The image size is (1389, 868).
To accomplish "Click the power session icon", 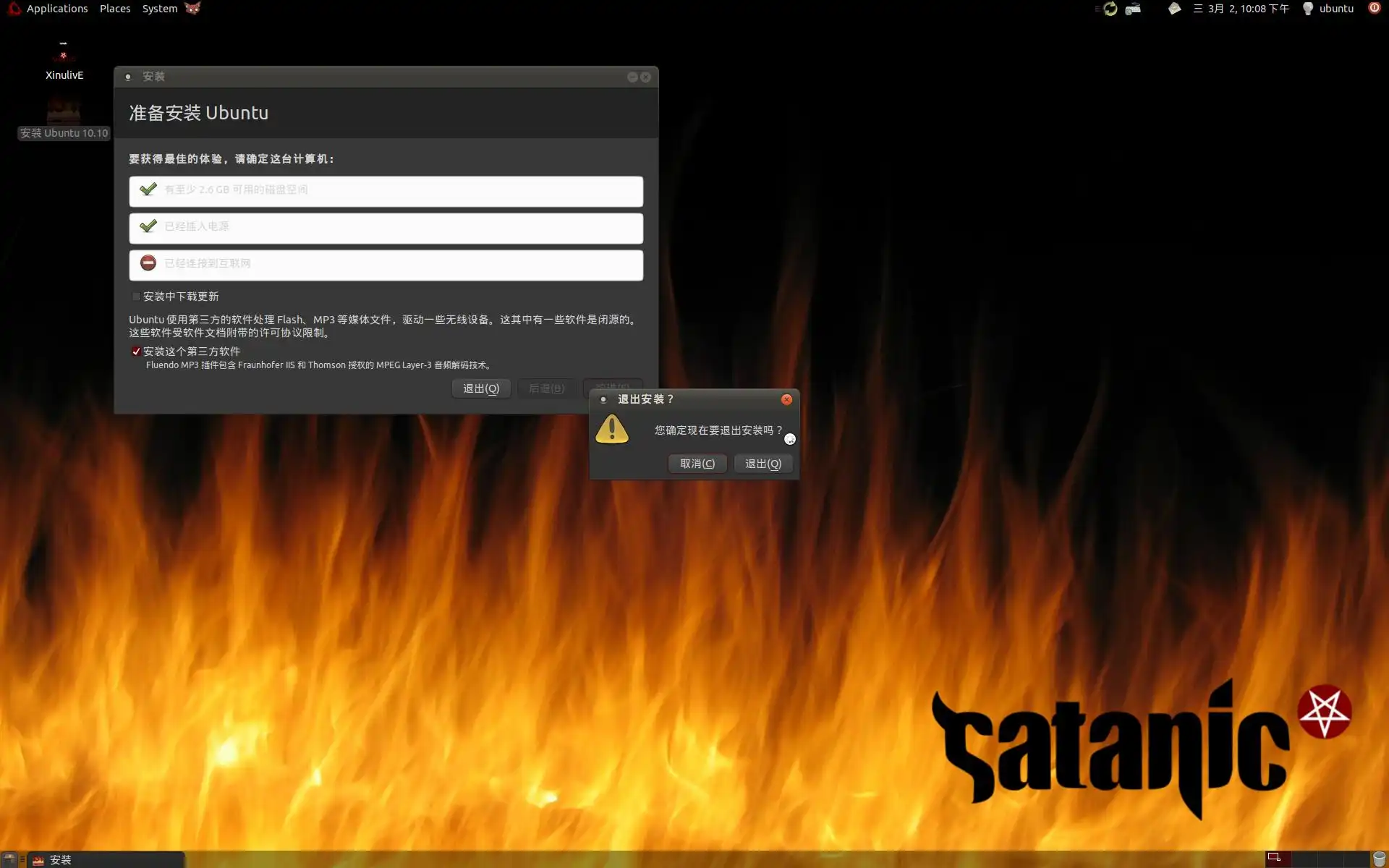I will [x=1375, y=9].
